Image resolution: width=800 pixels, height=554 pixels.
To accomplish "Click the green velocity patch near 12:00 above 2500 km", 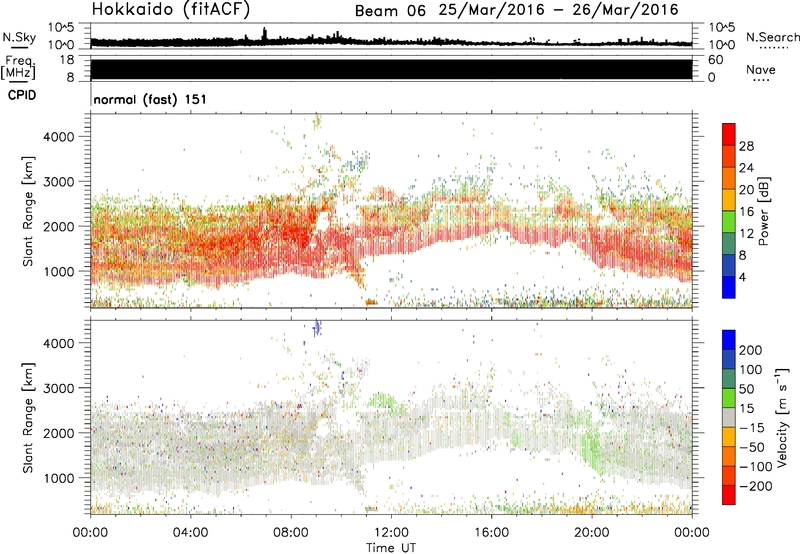I will coord(381,399).
